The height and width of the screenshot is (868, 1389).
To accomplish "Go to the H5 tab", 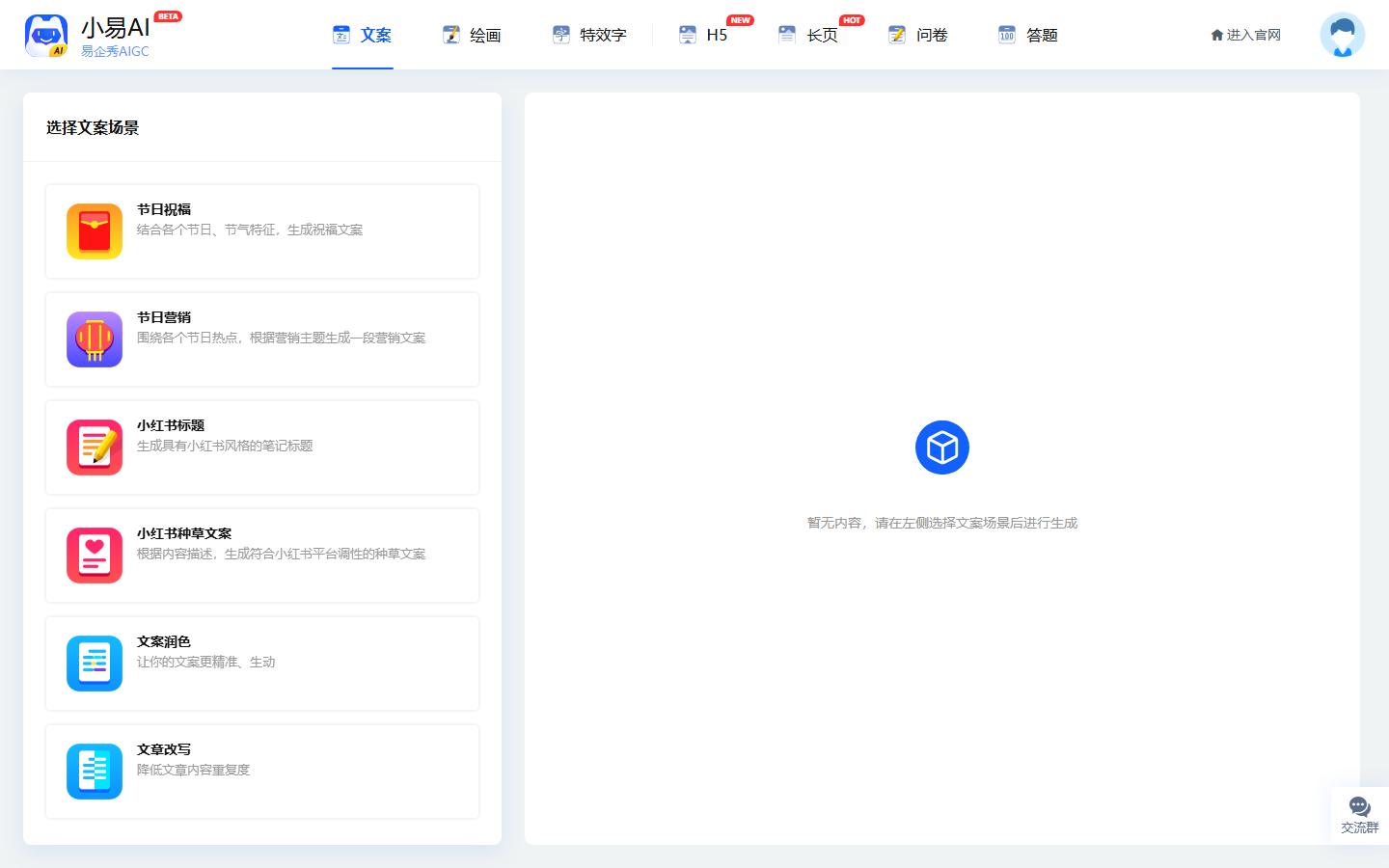I will point(704,35).
